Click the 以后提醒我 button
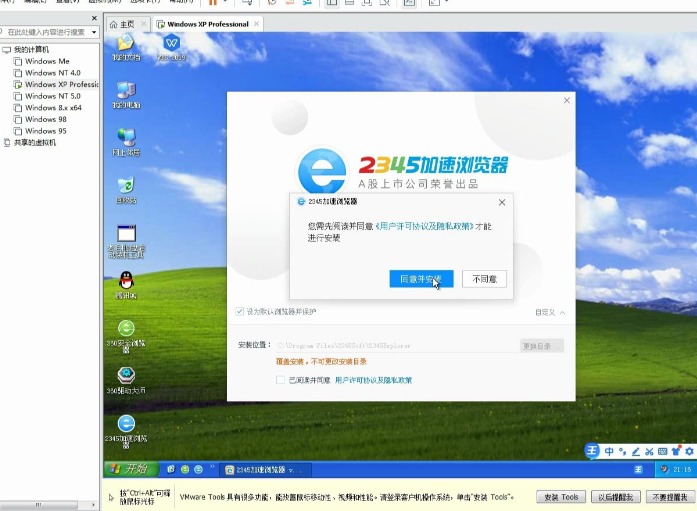The height and width of the screenshot is (511, 697). click(x=616, y=497)
